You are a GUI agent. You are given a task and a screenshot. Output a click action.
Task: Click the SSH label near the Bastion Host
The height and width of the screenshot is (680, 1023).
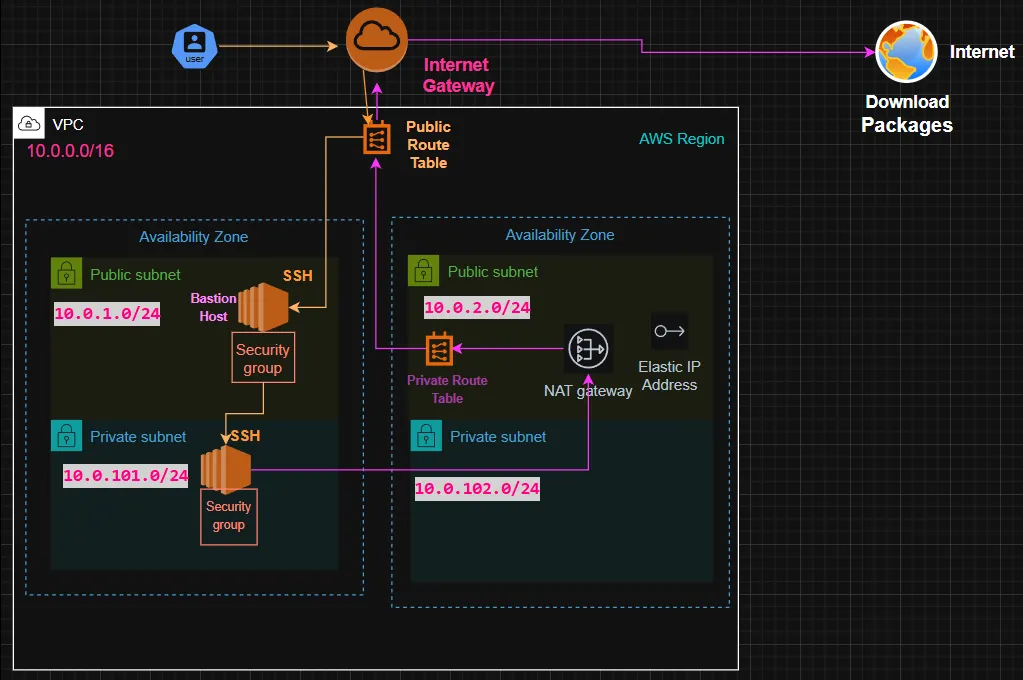pos(297,276)
